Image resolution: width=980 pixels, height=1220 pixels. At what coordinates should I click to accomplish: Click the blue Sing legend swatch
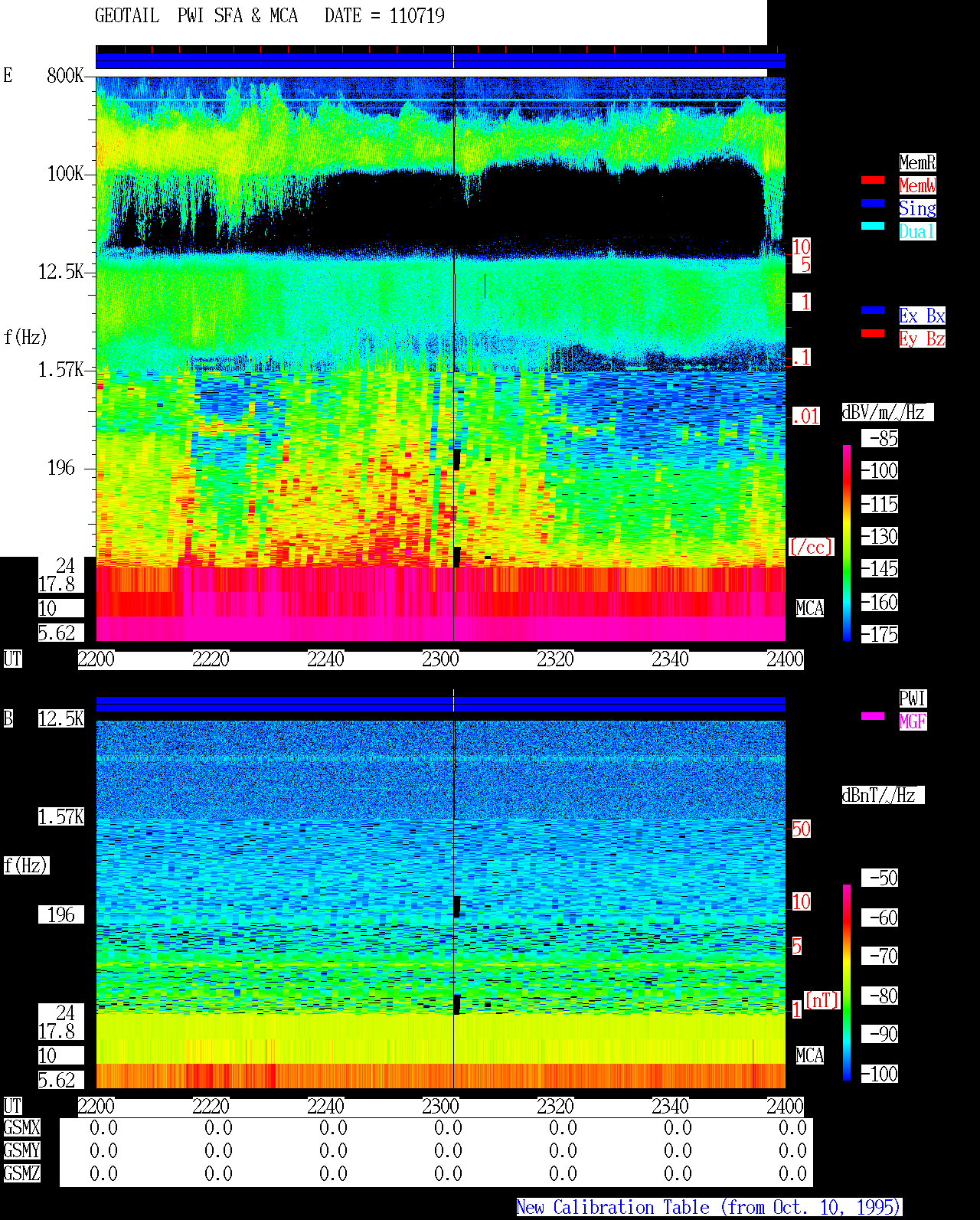(873, 203)
